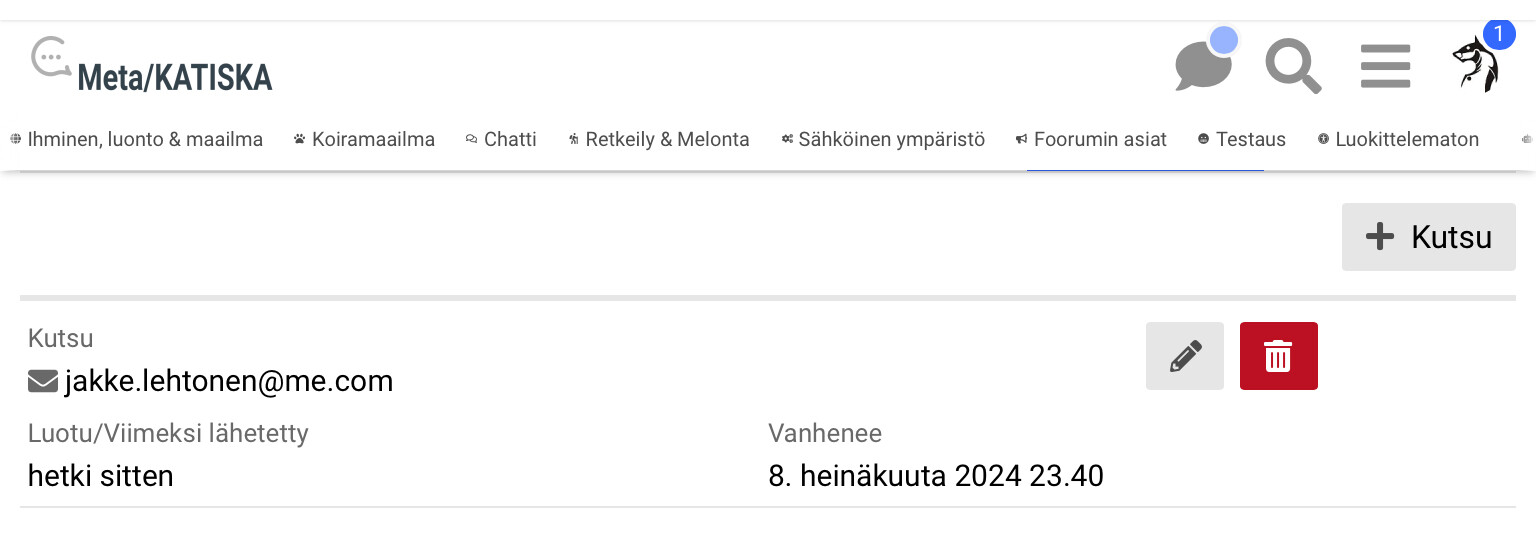Click the envelope icon beside the email

[x=43, y=381]
